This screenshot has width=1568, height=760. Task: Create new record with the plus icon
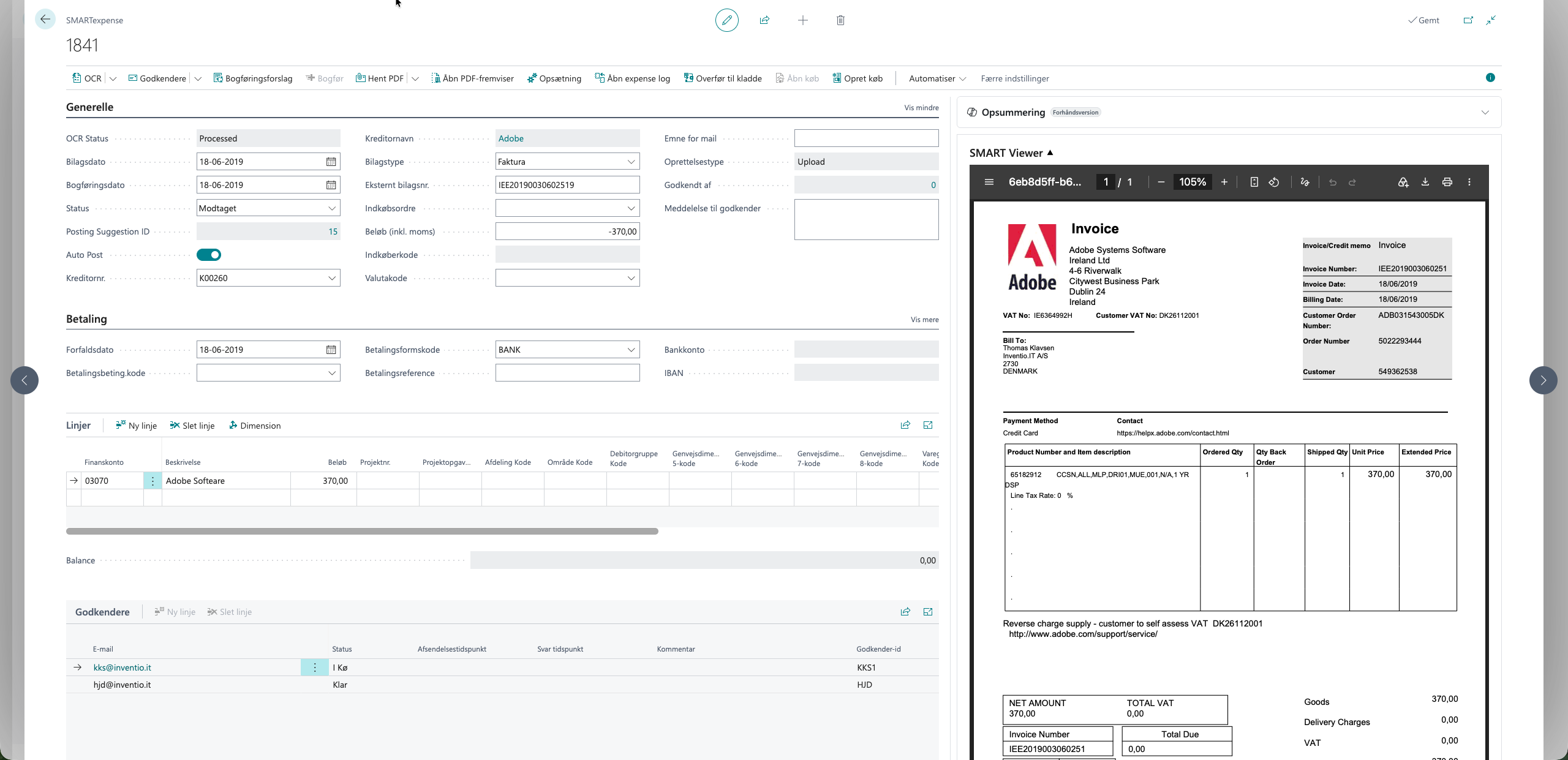(803, 20)
